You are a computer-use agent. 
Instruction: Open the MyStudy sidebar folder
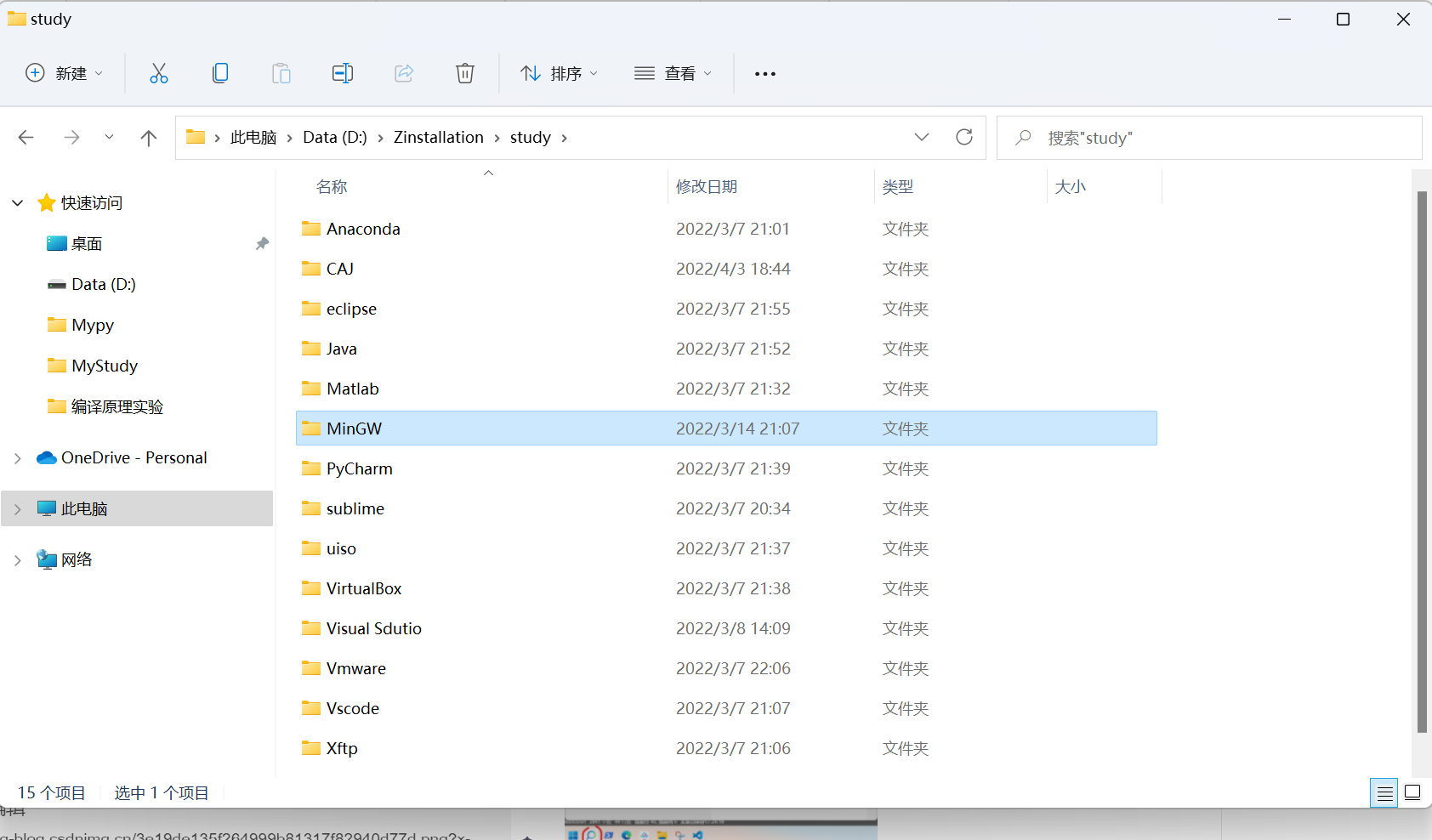point(105,366)
